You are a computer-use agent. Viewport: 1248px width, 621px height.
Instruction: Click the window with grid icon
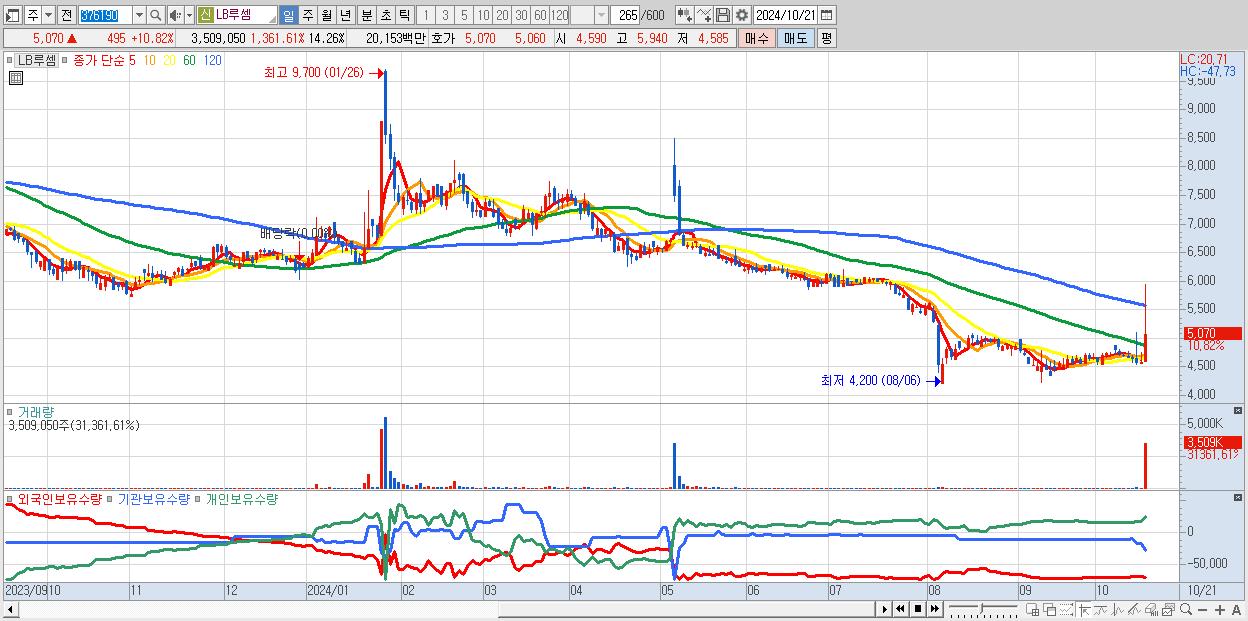[x=1032, y=610]
